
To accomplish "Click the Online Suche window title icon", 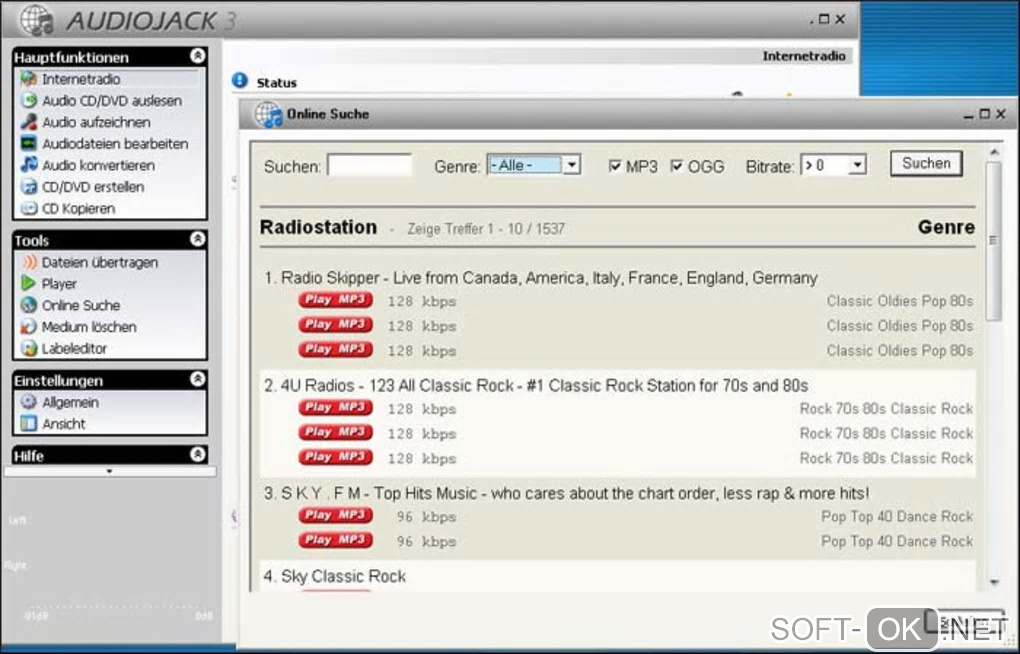I will [267, 115].
